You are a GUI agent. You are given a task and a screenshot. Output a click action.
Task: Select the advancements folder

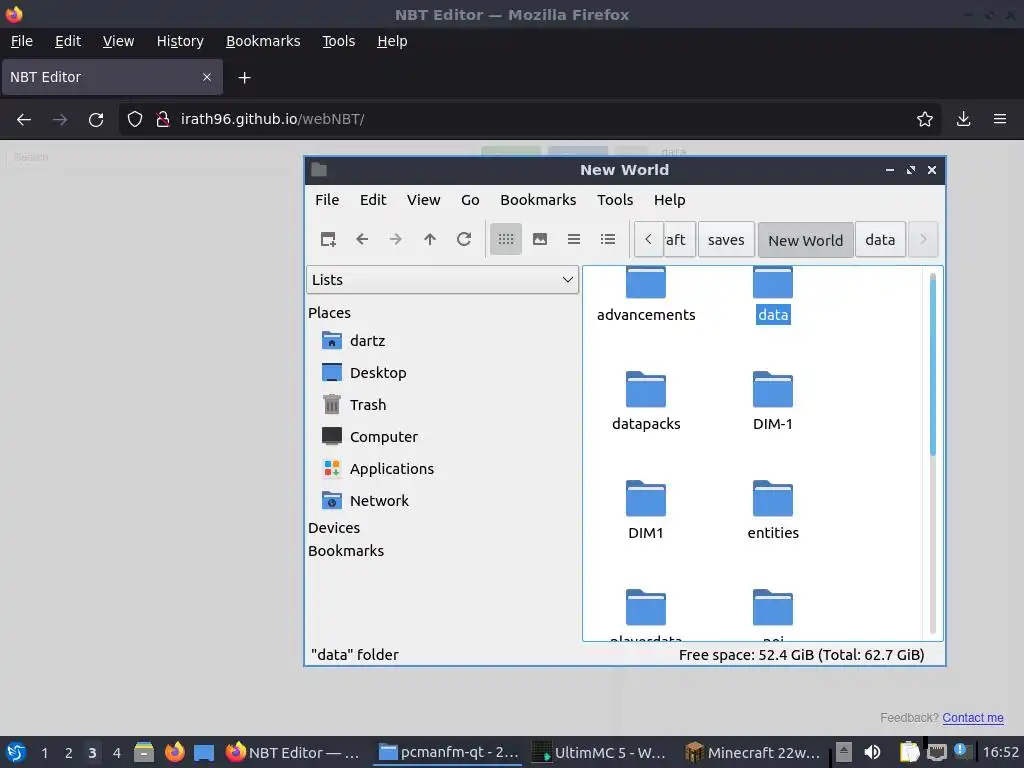646,296
